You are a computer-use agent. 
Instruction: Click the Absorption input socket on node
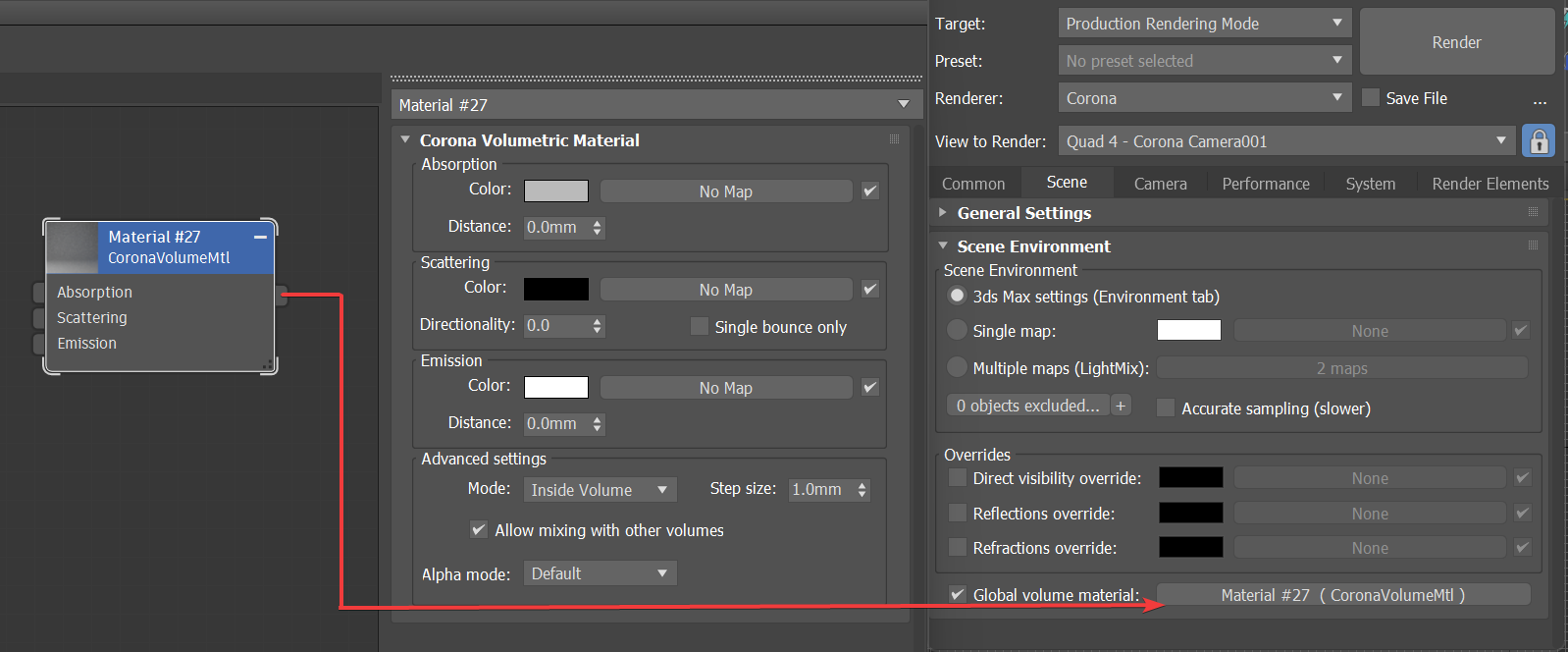click(39, 292)
